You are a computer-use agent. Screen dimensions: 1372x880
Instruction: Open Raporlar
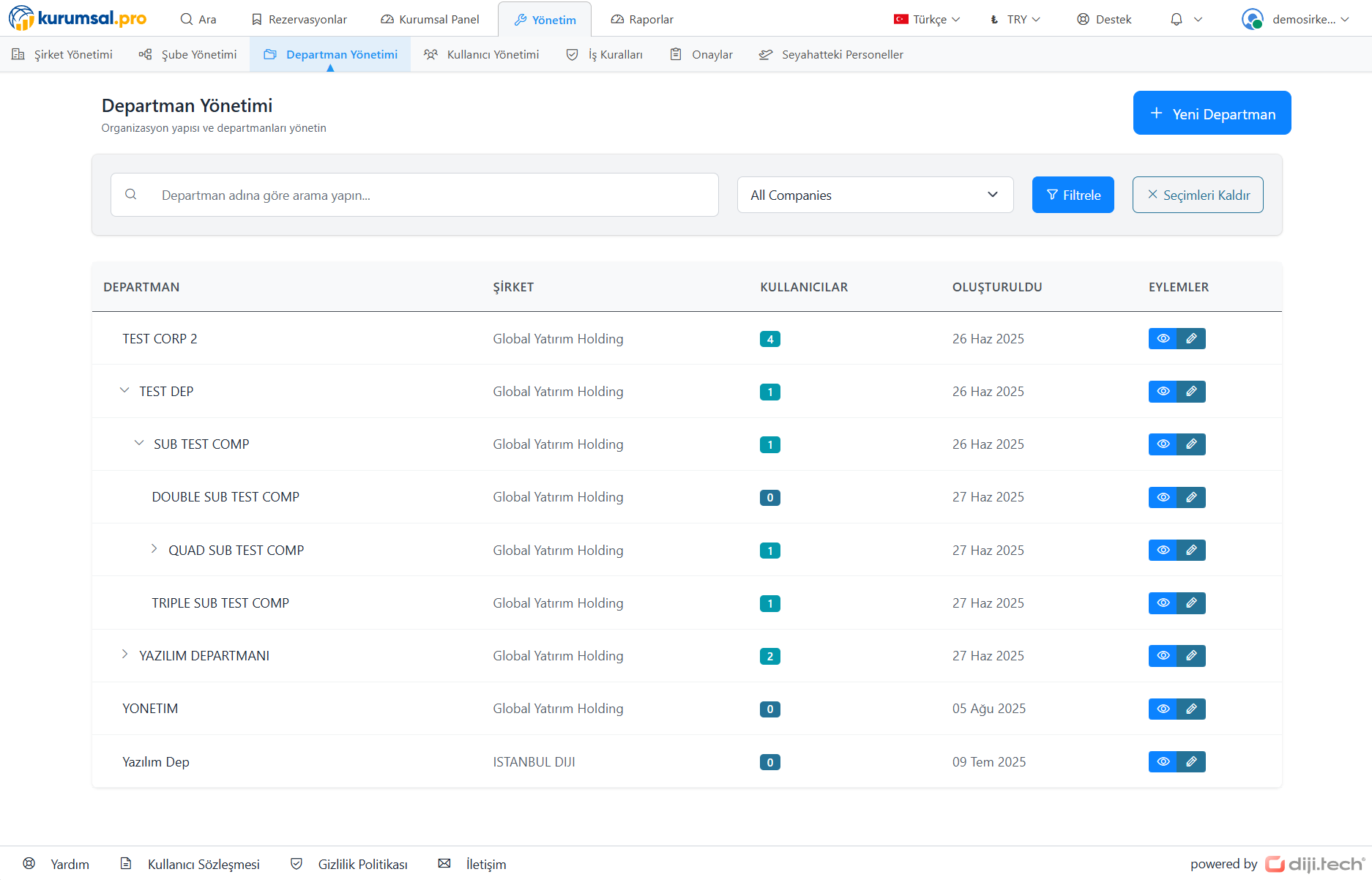[x=642, y=19]
